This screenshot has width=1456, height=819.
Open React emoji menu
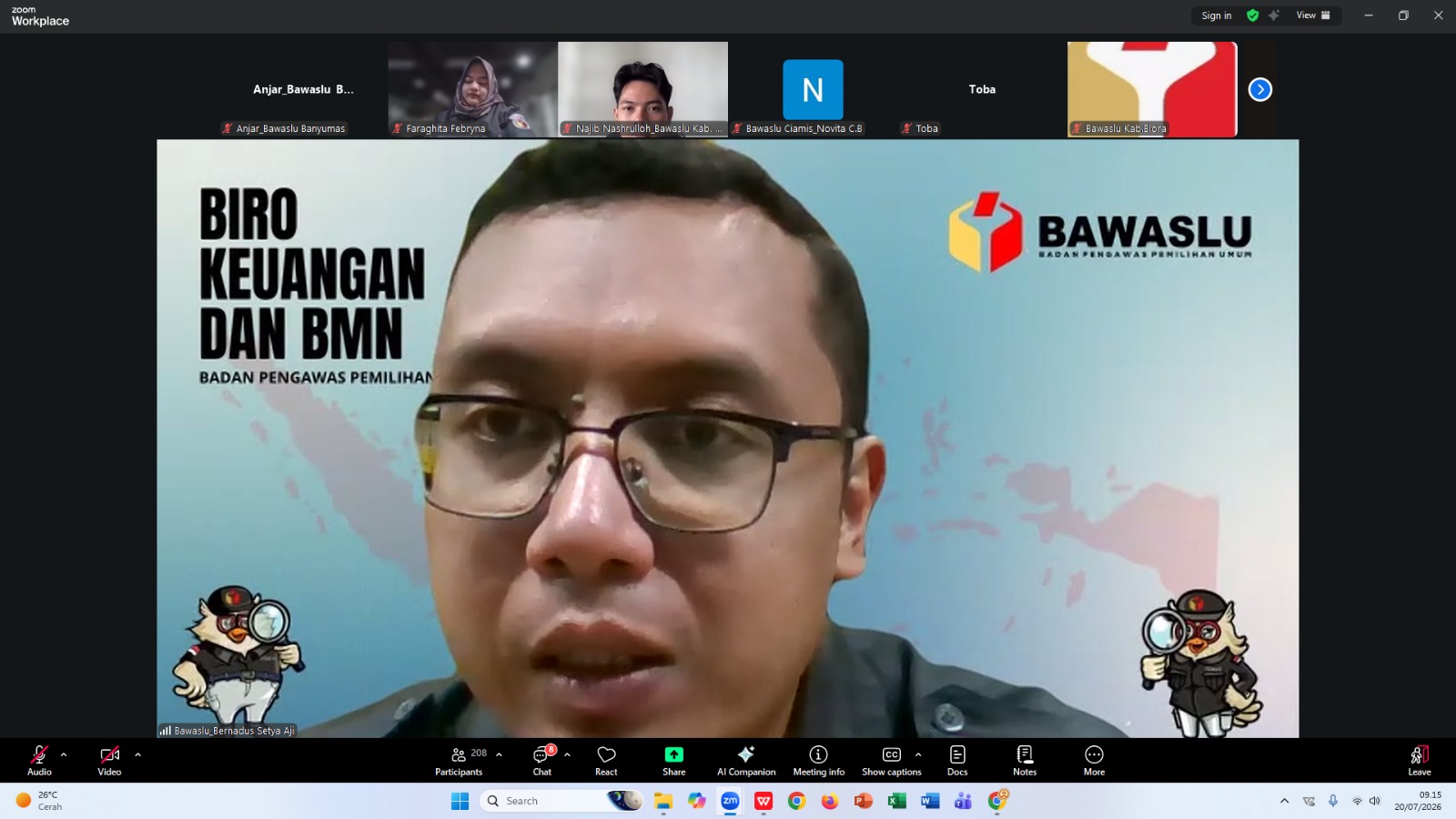click(606, 761)
